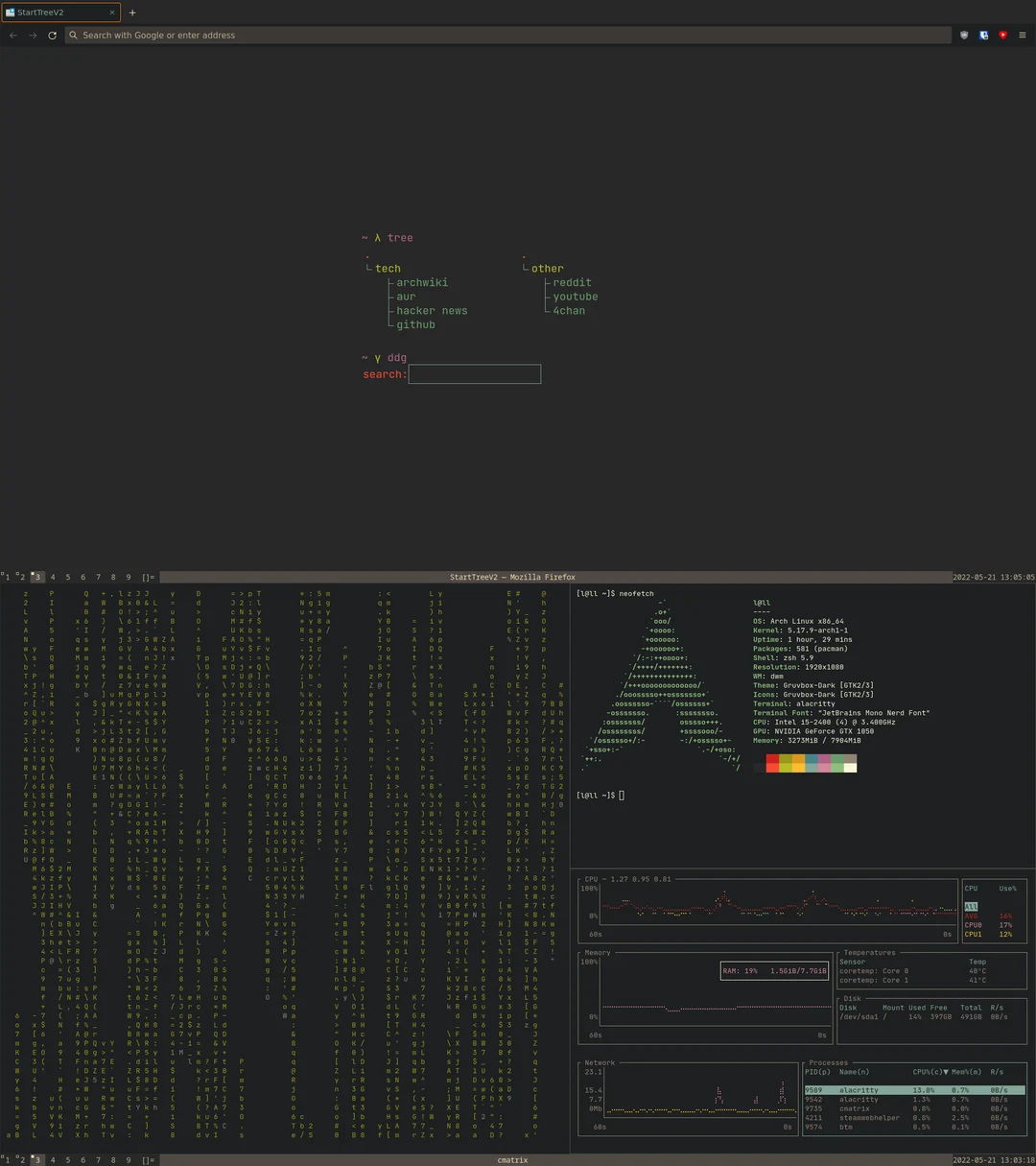Image resolution: width=1036 pixels, height=1166 pixels.
Task: Open the tracking protection shield icon
Action: (963, 35)
